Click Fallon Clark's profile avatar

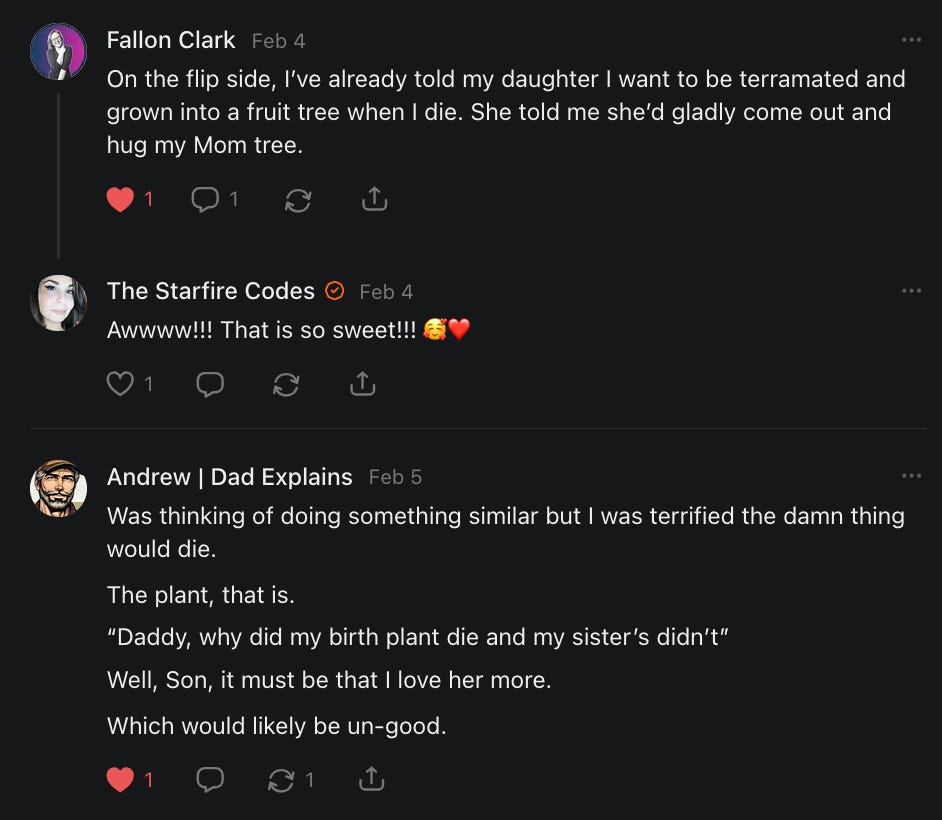58,52
